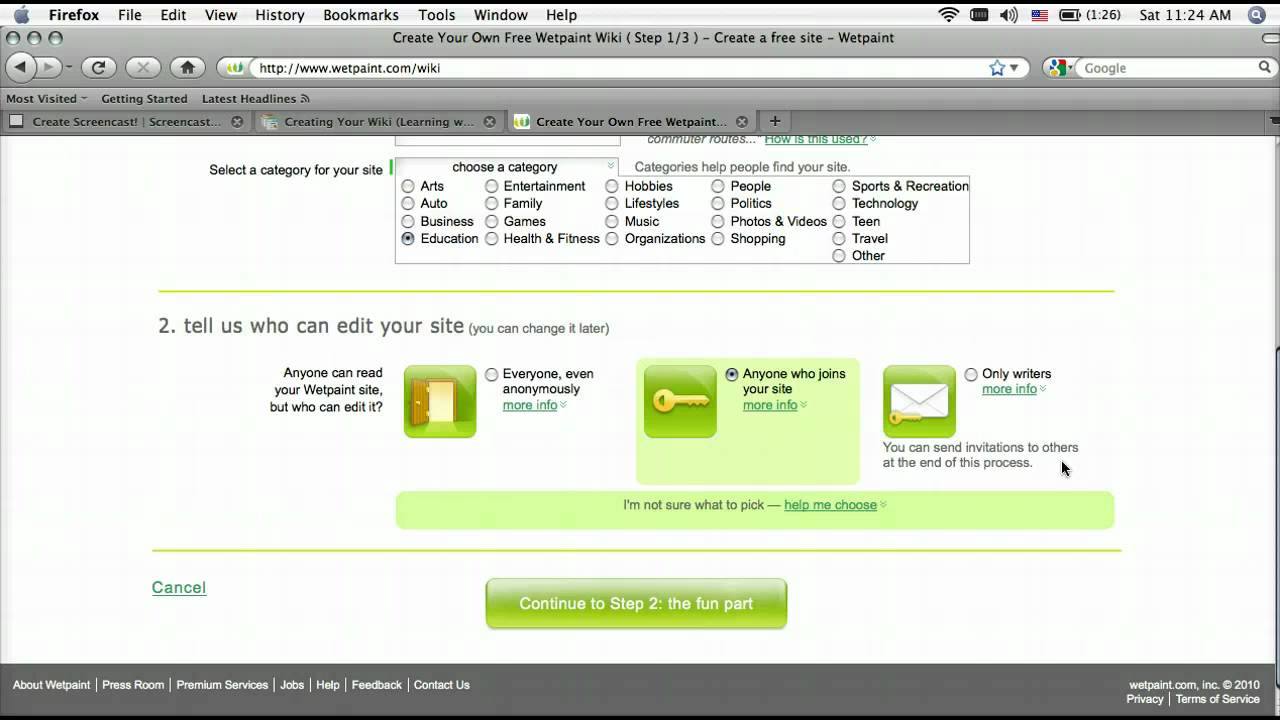Screen dimensions: 1280x720
Task: Click the open door edit-access icon
Action: pos(440,401)
